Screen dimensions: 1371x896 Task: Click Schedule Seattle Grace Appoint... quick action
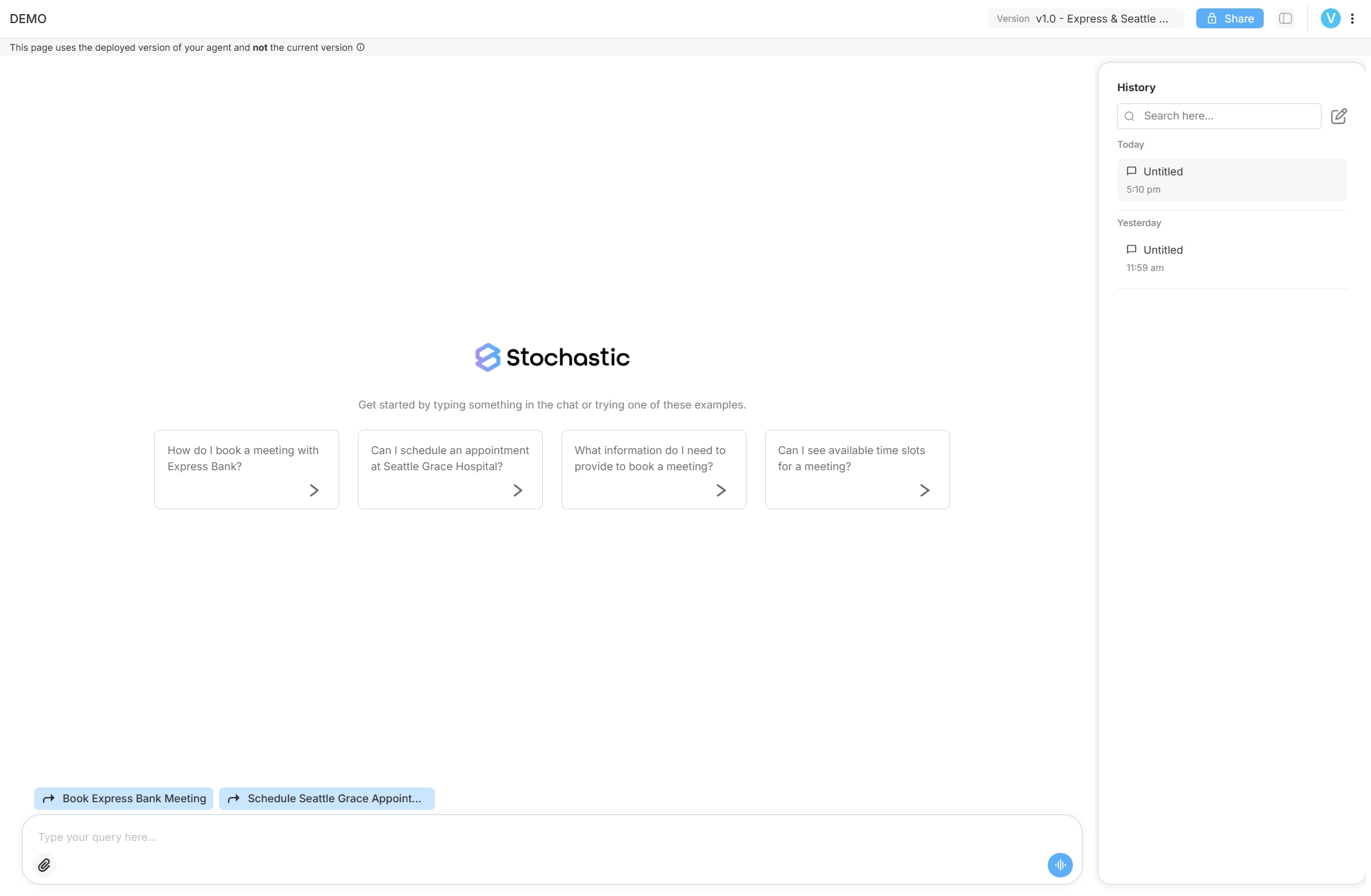tap(327, 798)
